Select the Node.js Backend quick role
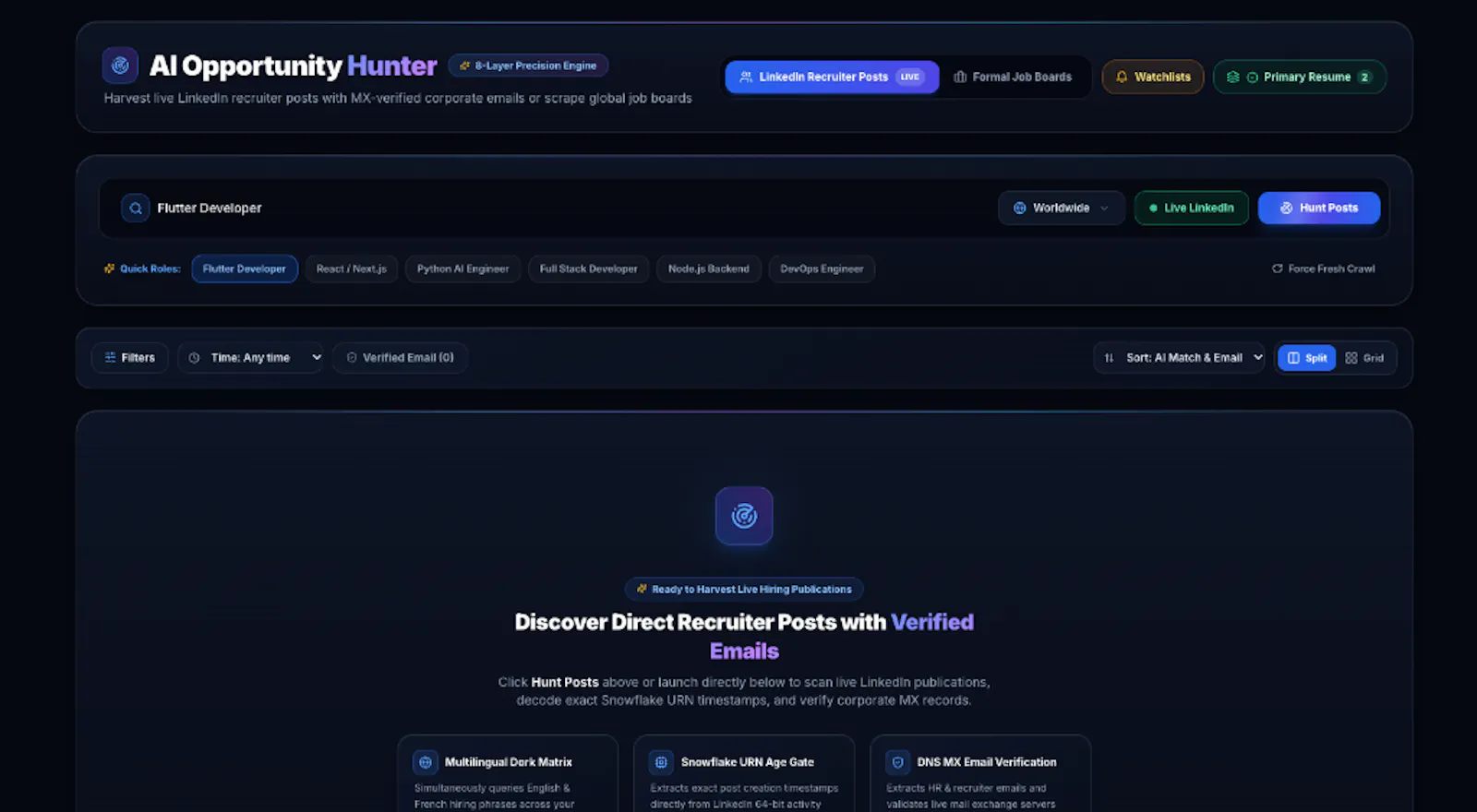The width and height of the screenshot is (1477, 812). click(709, 269)
